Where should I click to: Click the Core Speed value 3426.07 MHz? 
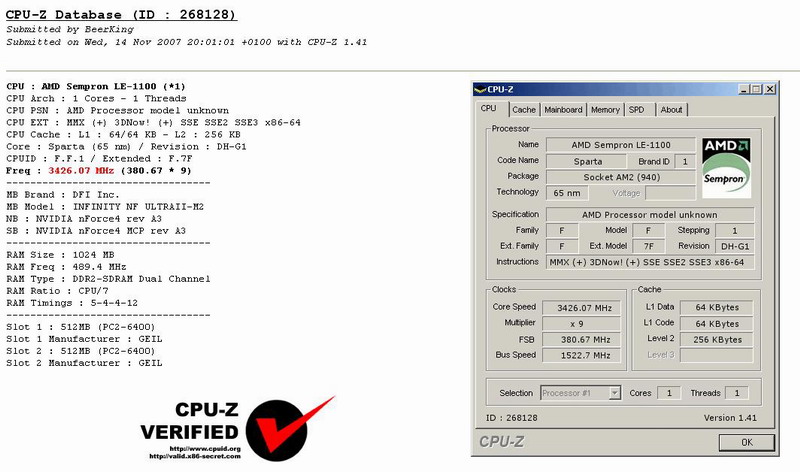(x=581, y=308)
